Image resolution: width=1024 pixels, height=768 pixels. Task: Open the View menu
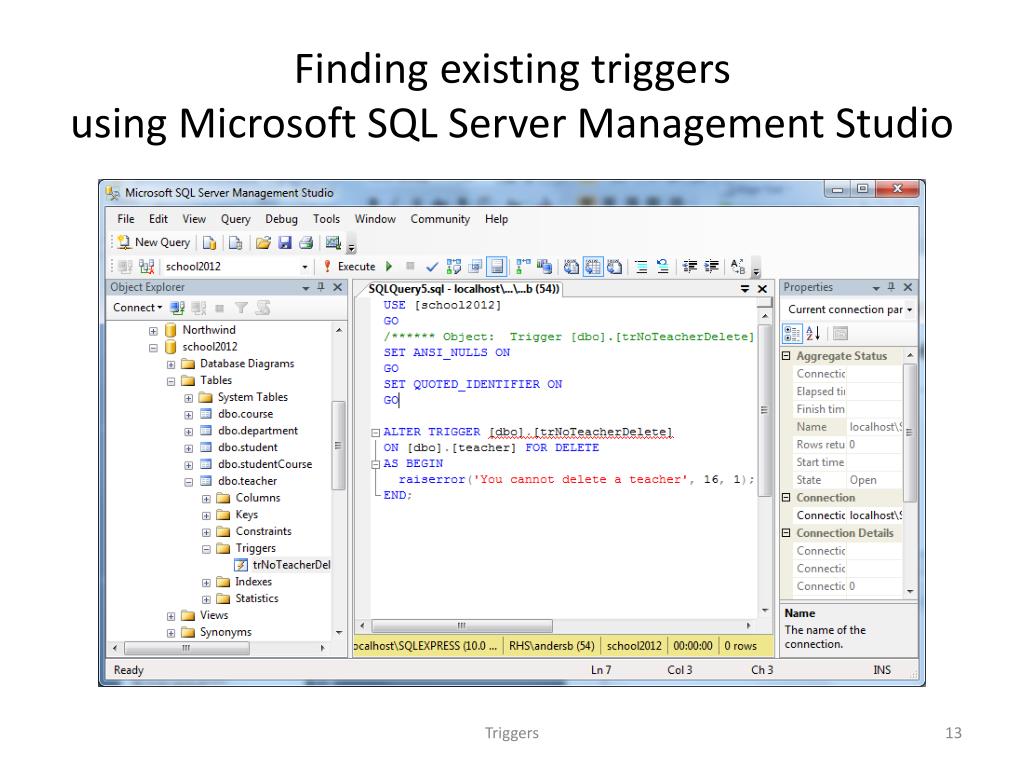194,219
